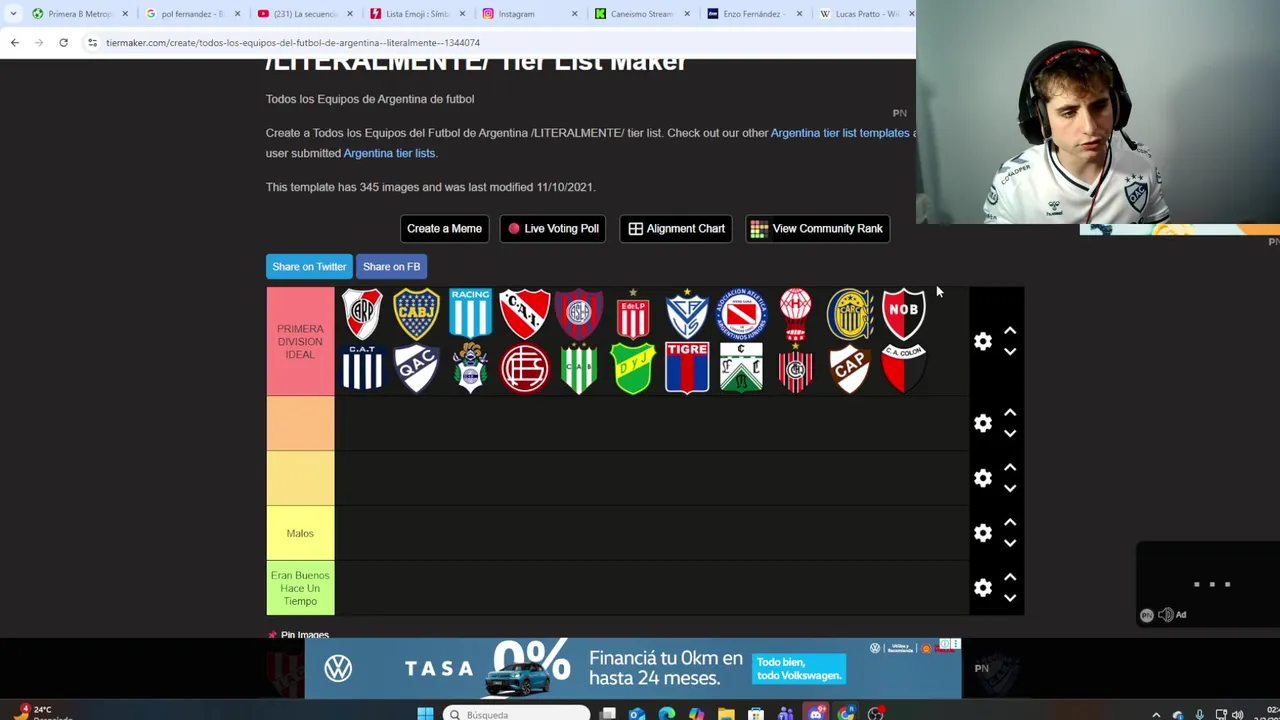Start a Live Voting Poll
Image resolution: width=1280 pixels, height=720 pixels.
(x=552, y=229)
